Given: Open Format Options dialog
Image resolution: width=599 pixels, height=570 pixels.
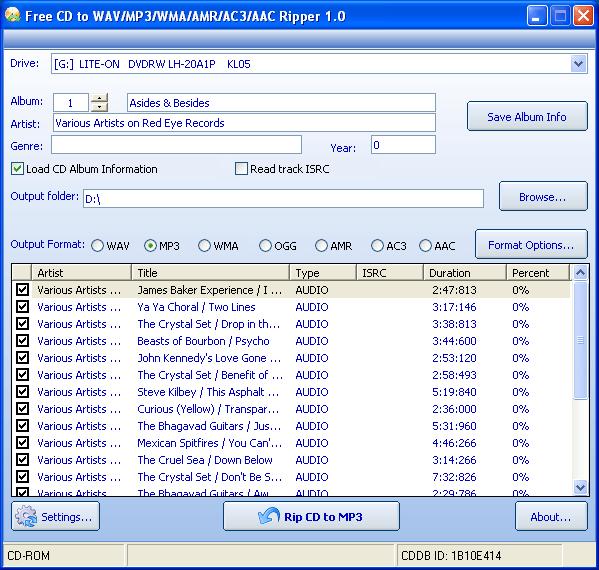Looking at the screenshot, I should tap(531, 245).
